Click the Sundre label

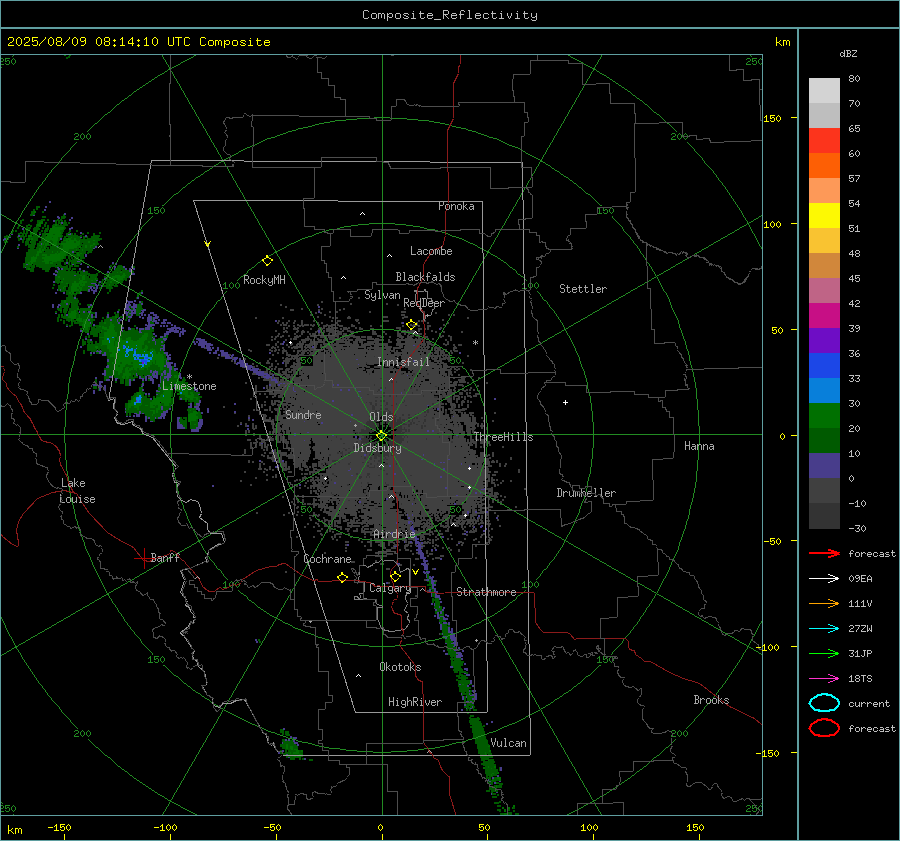coord(303,414)
